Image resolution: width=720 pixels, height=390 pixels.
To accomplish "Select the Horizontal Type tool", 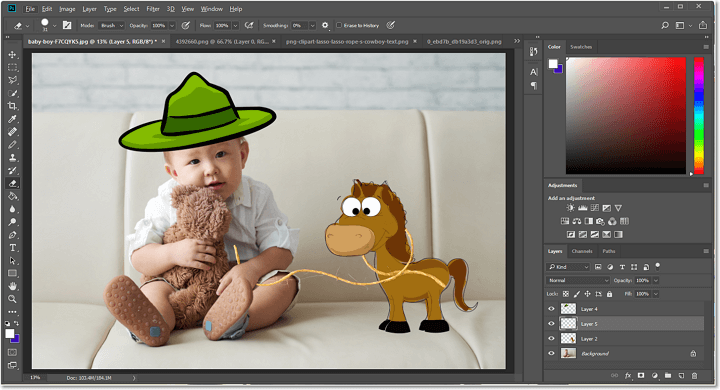I will pyautogui.click(x=12, y=248).
